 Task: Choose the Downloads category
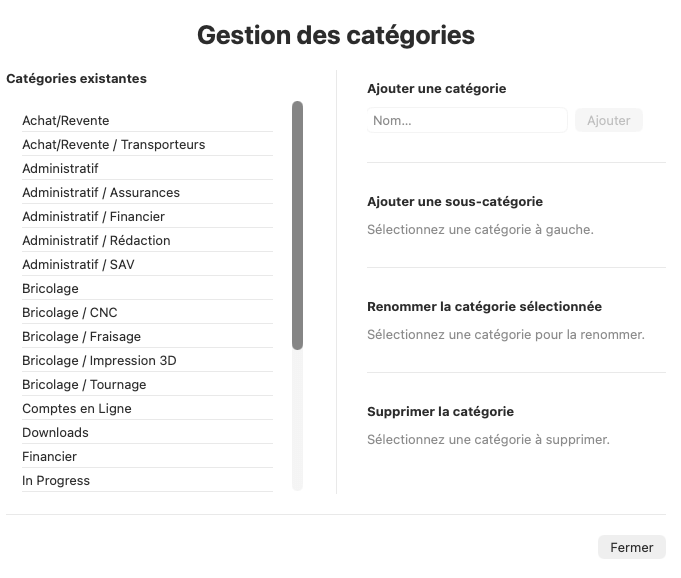coord(55,433)
